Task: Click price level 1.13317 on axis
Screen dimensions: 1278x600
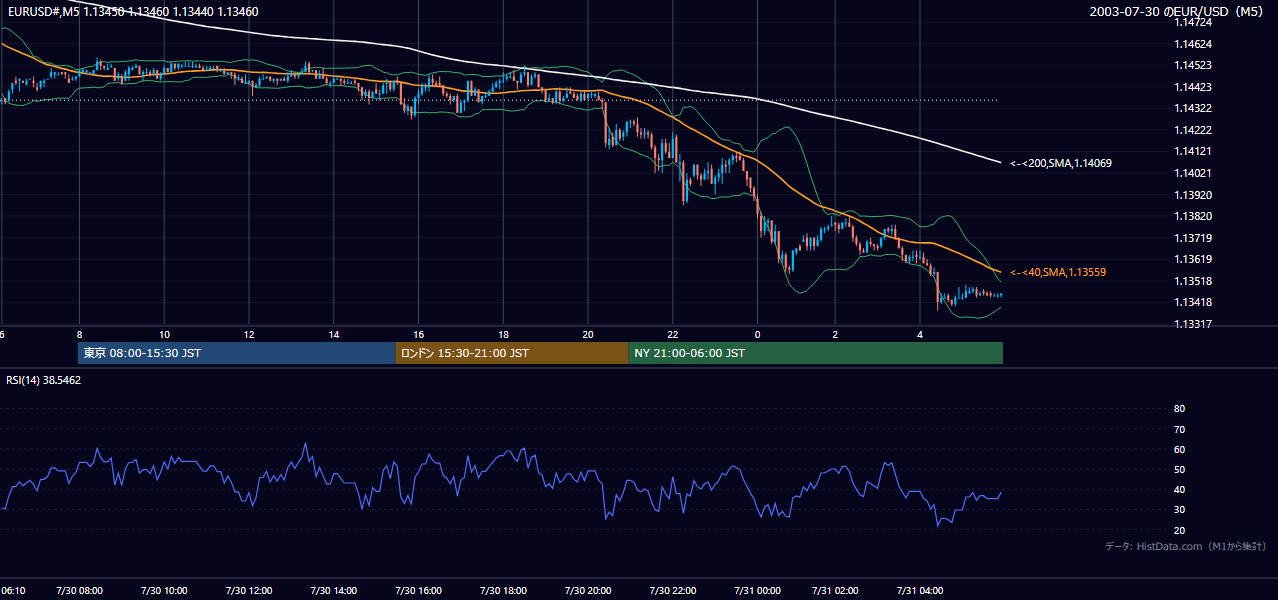Action: (1192, 324)
